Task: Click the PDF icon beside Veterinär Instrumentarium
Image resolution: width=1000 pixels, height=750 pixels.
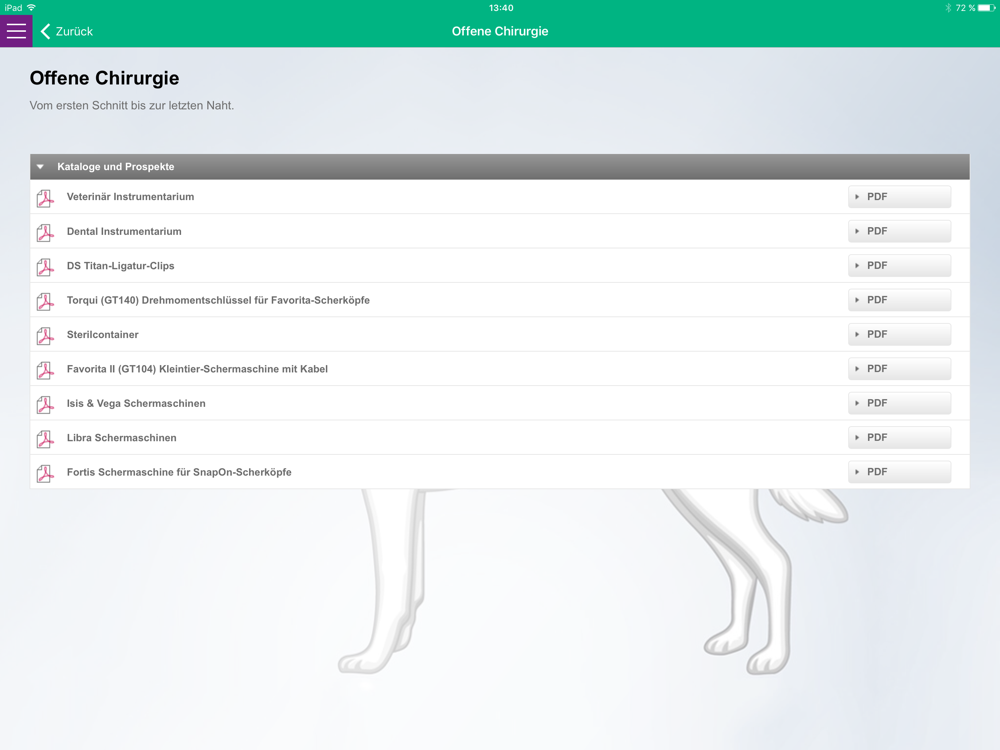Action: click(x=45, y=198)
